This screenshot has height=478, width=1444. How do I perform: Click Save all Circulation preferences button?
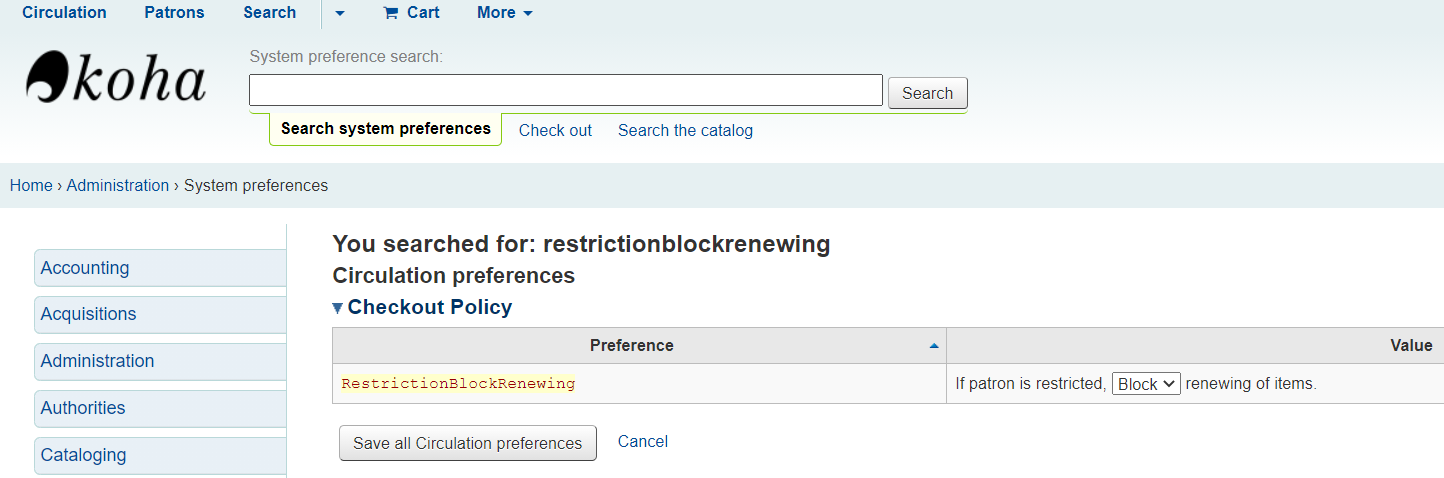(468, 443)
